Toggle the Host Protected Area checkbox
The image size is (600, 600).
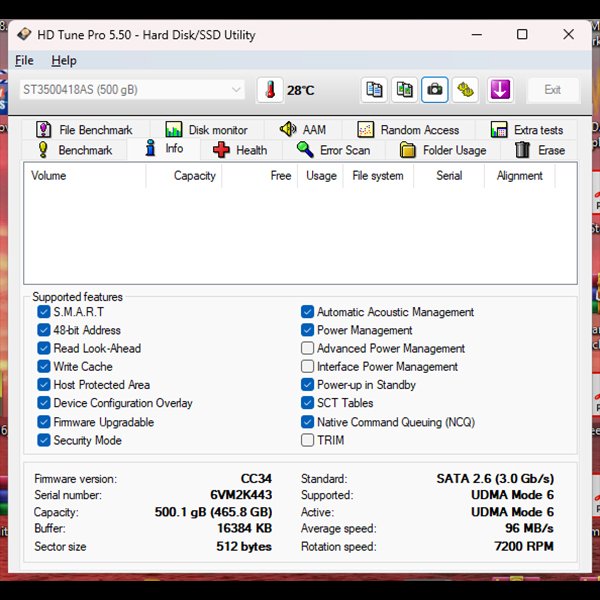tap(44, 385)
